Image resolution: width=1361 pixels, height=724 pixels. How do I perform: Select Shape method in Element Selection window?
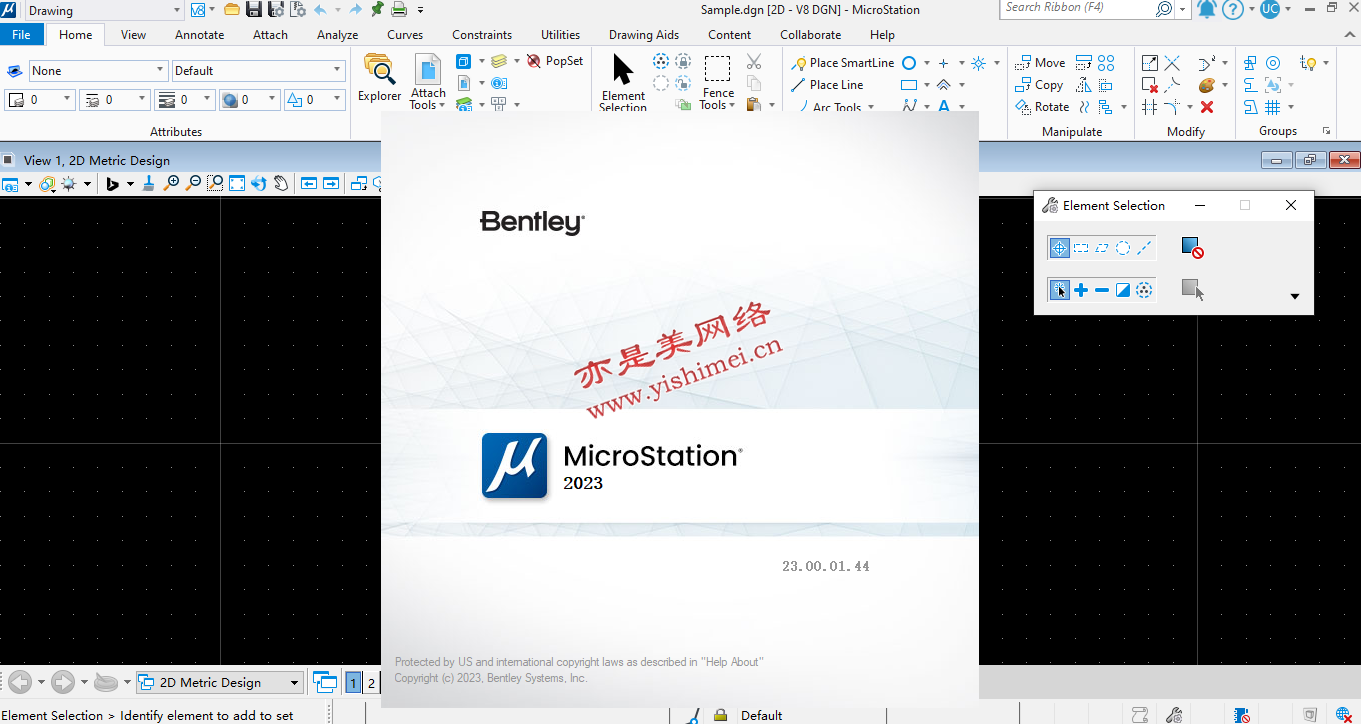[1102, 248]
